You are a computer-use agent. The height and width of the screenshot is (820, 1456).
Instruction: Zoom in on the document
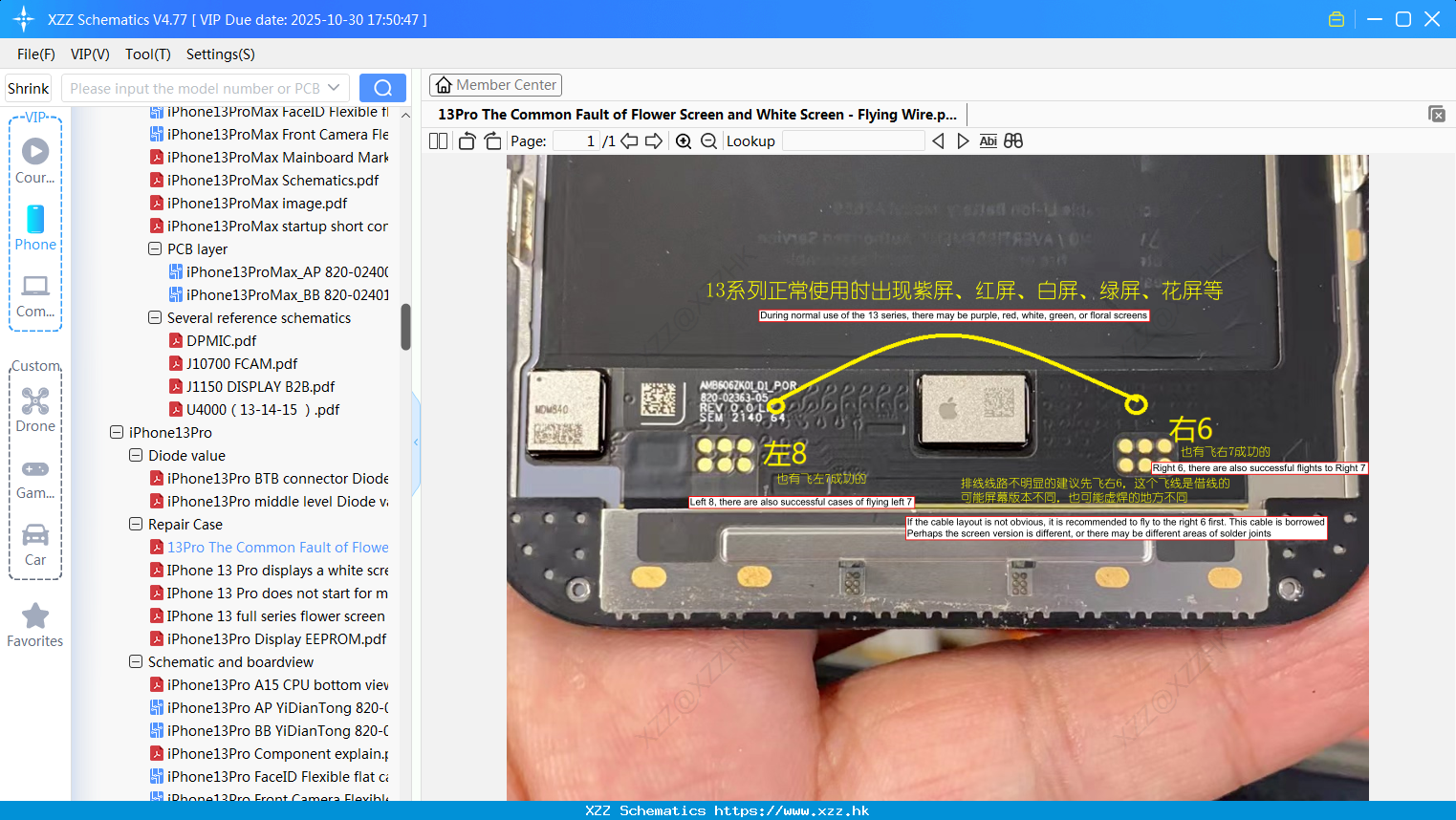(684, 140)
